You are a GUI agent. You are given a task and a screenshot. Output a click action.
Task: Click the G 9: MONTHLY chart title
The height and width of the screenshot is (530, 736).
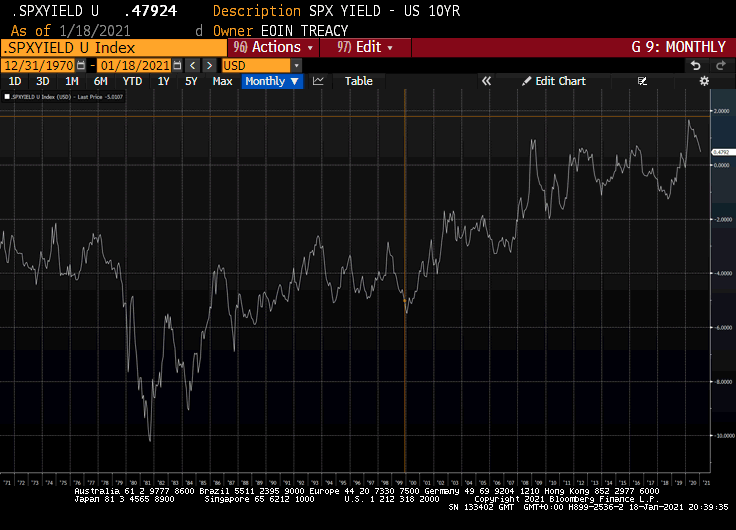678,47
